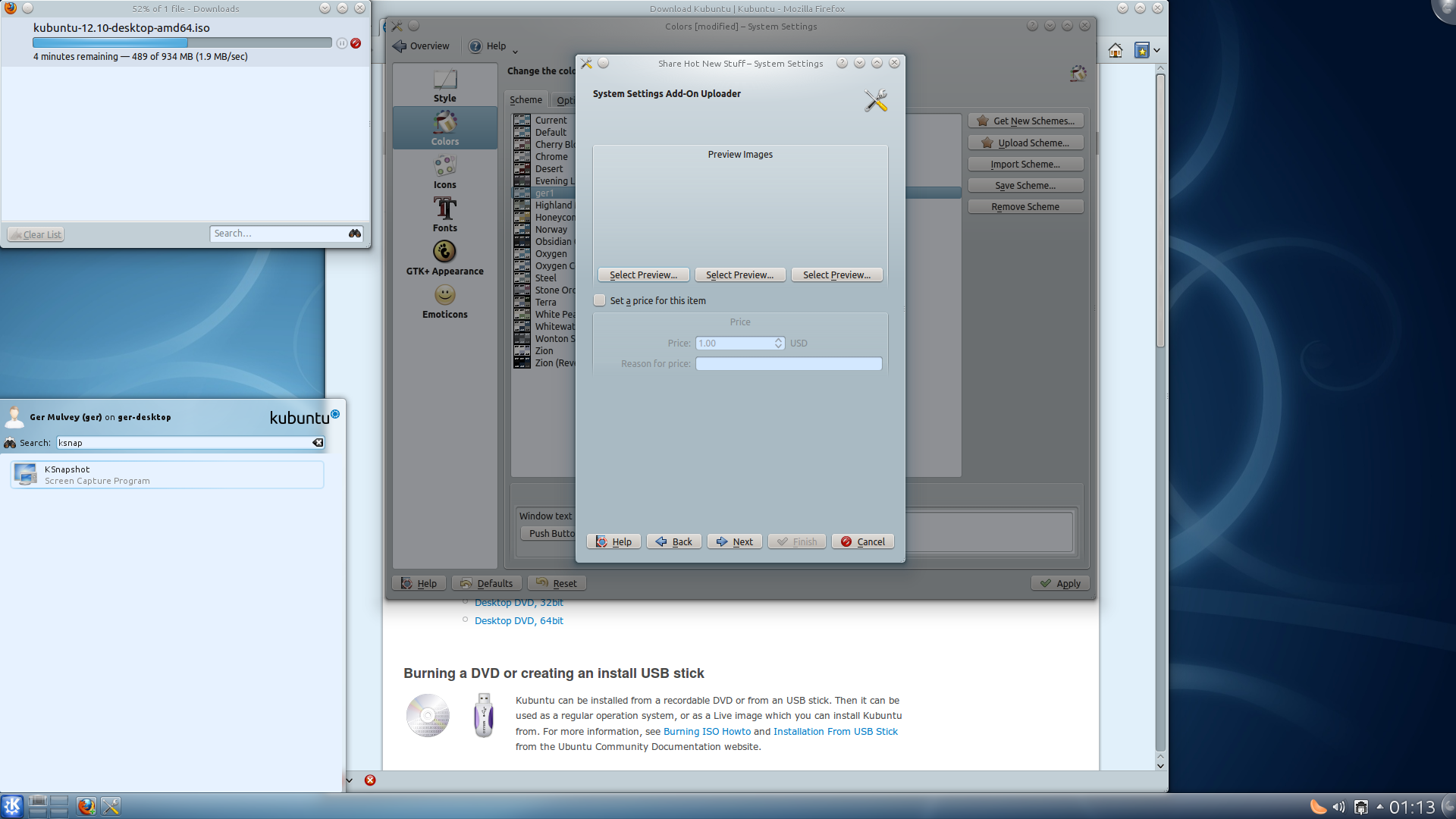Enable Set a price for this item

(x=600, y=300)
